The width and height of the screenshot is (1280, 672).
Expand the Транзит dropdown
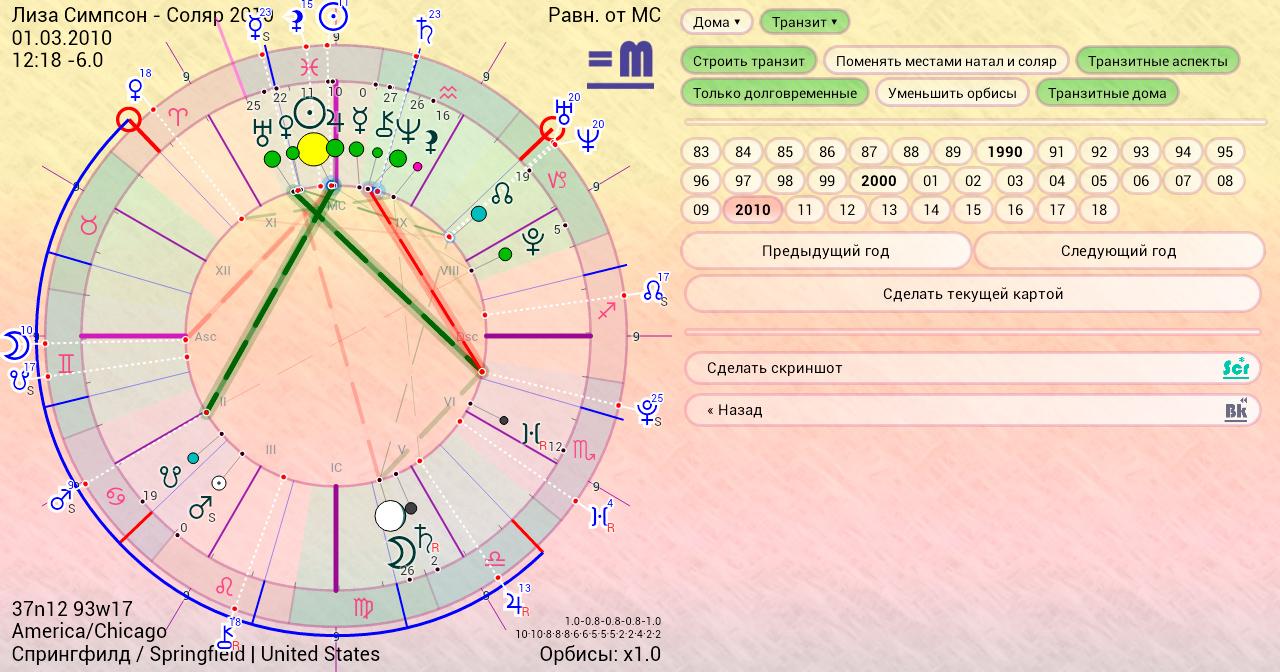[x=804, y=22]
